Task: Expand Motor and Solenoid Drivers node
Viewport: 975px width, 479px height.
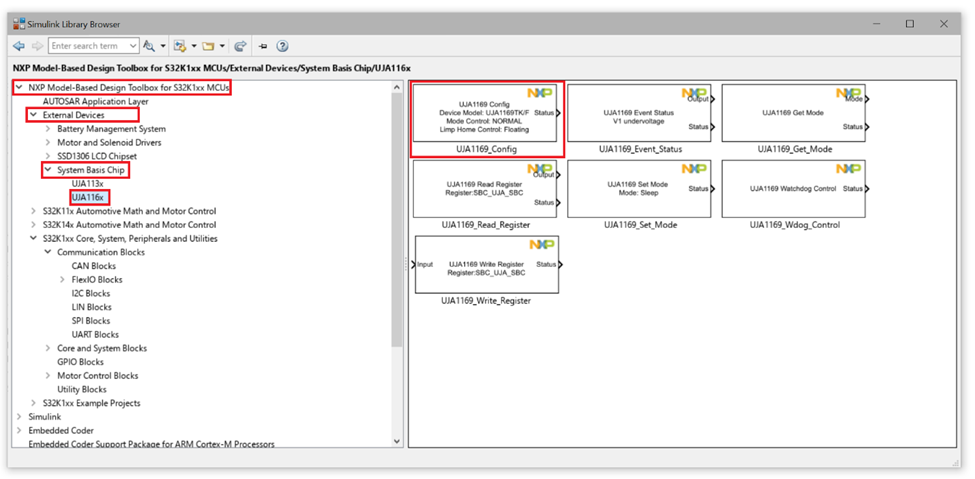Action: click(x=48, y=142)
